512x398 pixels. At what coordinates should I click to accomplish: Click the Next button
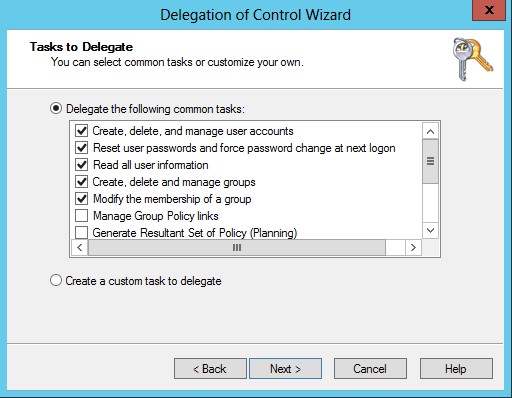(285, 369)
